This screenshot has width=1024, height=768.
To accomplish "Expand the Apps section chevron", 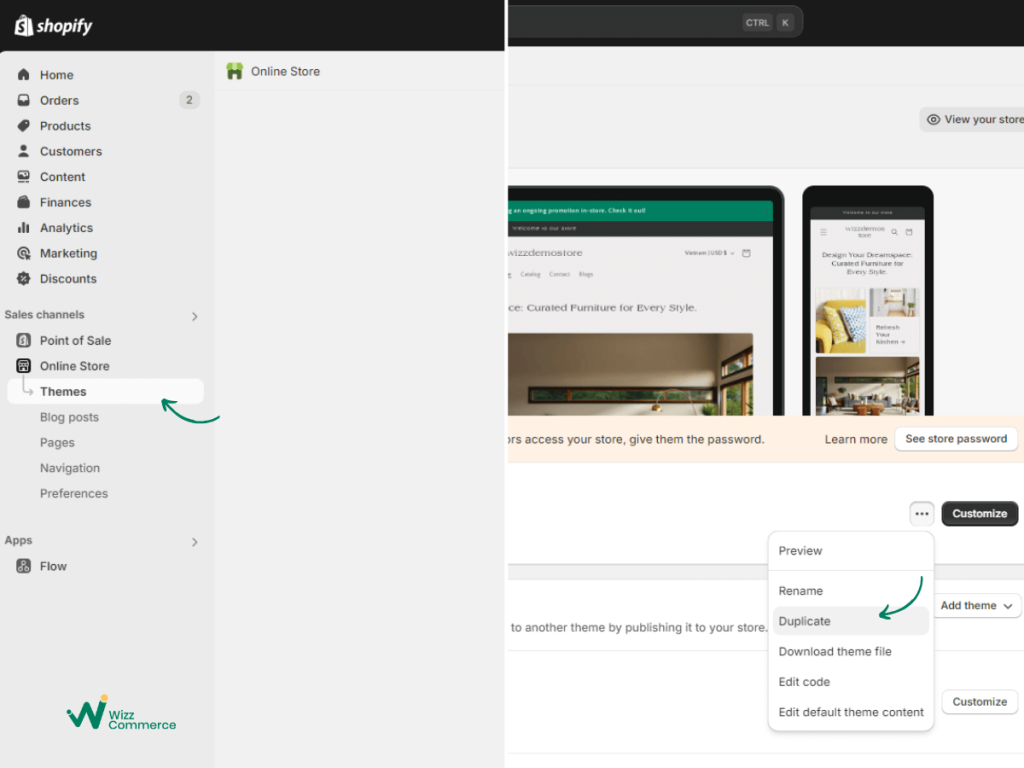I will tap(195, 541).
